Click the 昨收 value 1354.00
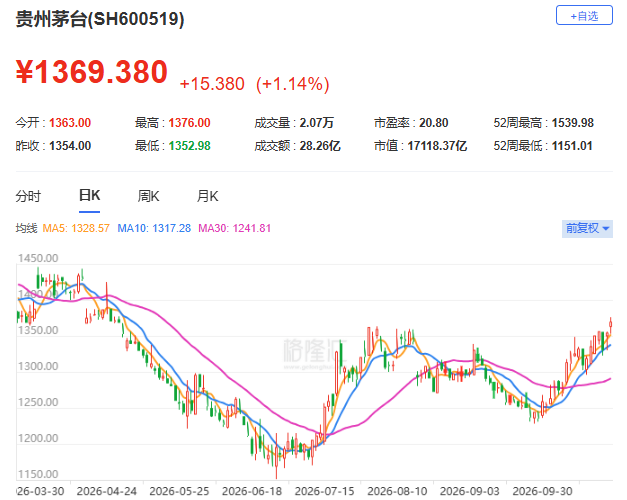This screenshot has height=500, width=627. pyautogui.click(x=70, y=146)
